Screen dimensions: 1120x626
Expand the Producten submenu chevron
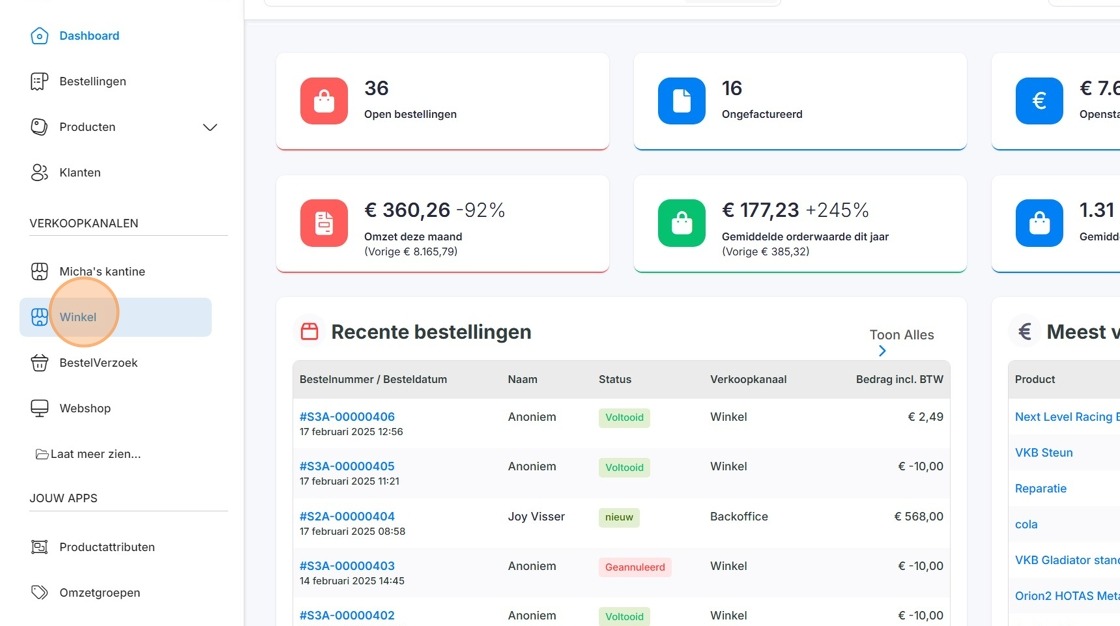[209, 127]
